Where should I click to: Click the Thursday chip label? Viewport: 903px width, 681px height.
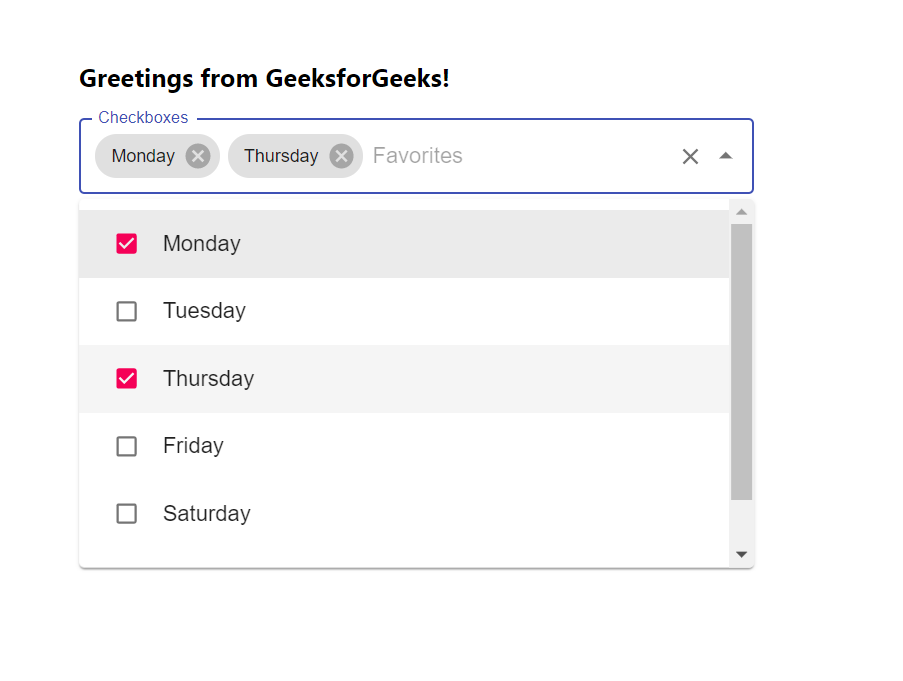(x=281, y=156)
